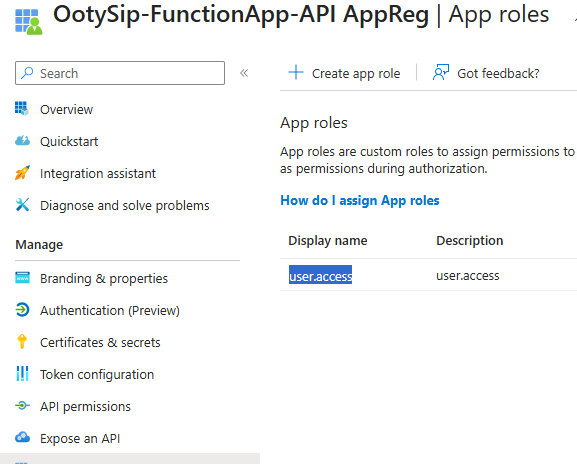Click the Diagnose and solve problems tools icon
Image resolution: width=577 pixels, height=464 pixels.
22,205
